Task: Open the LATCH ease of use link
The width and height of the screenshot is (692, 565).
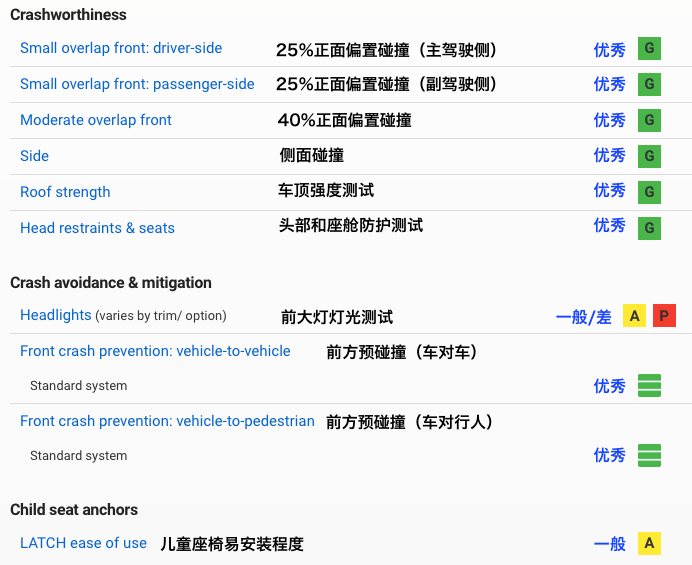Action: 83,543
